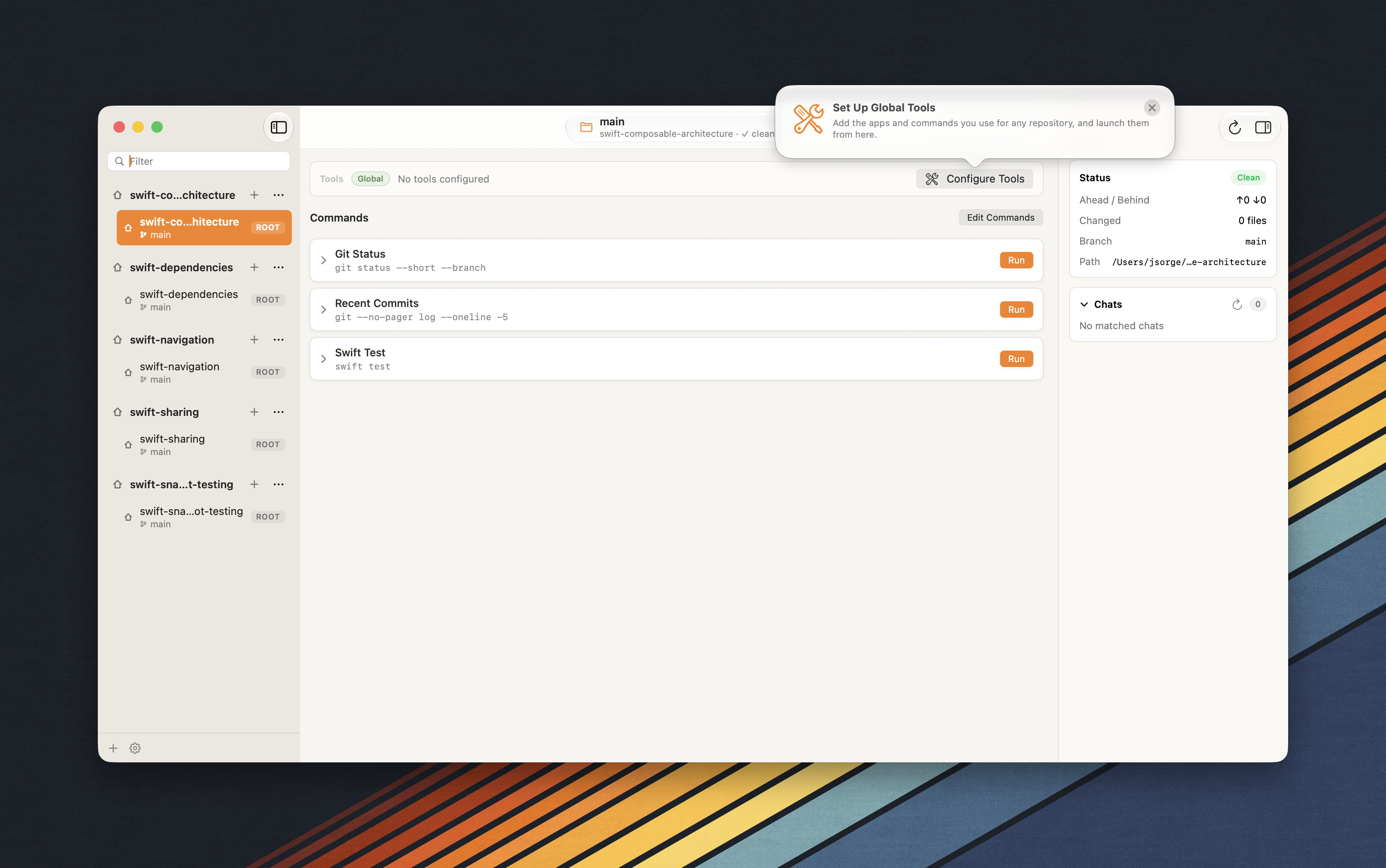Expand the Swift Test command
This screenshot has height=868, width=1386.
323,359
